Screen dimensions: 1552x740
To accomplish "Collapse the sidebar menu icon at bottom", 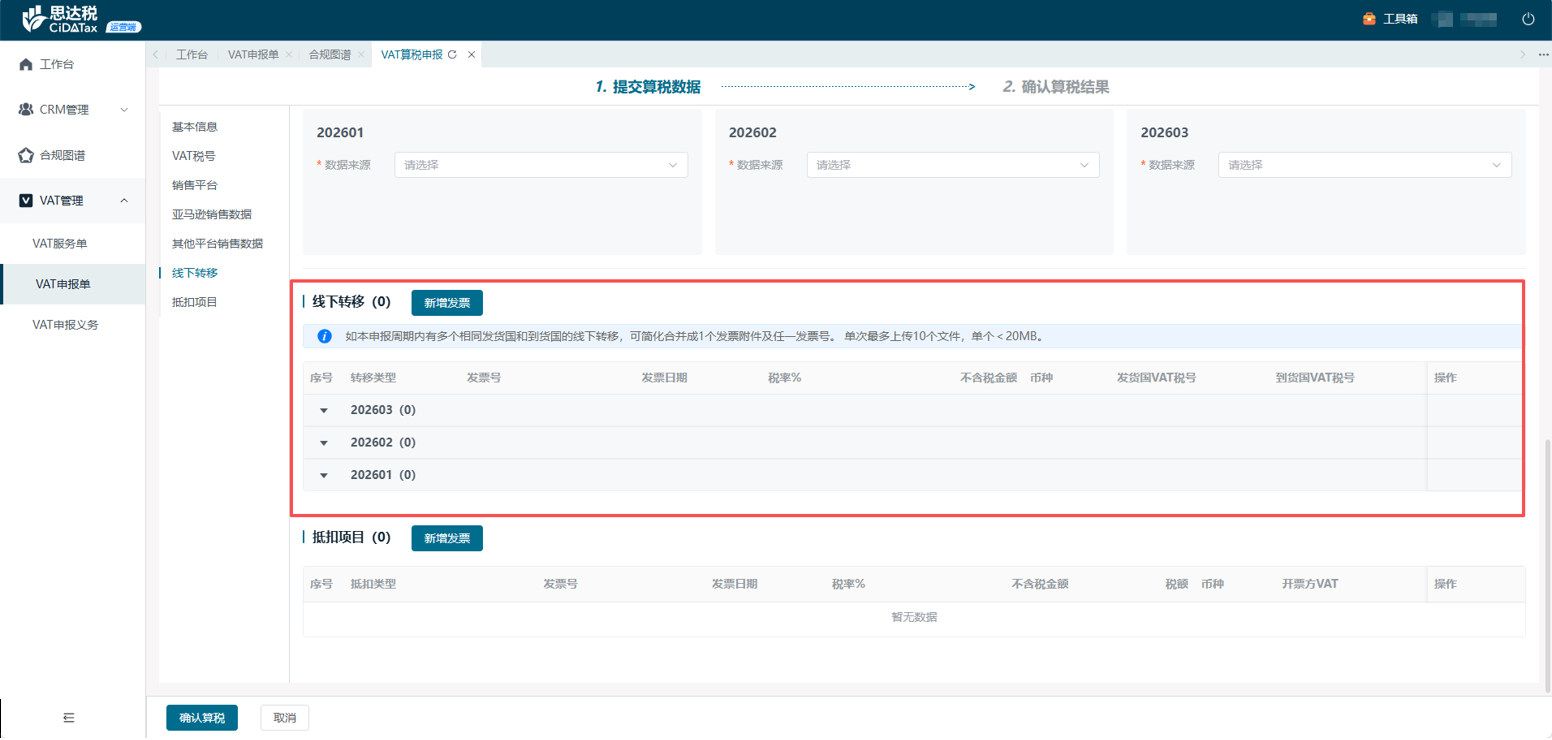I will pos(69,717).
